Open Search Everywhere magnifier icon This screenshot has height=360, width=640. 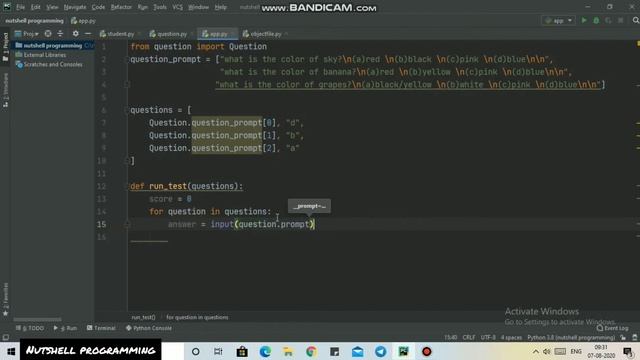[x=636, y=20]
